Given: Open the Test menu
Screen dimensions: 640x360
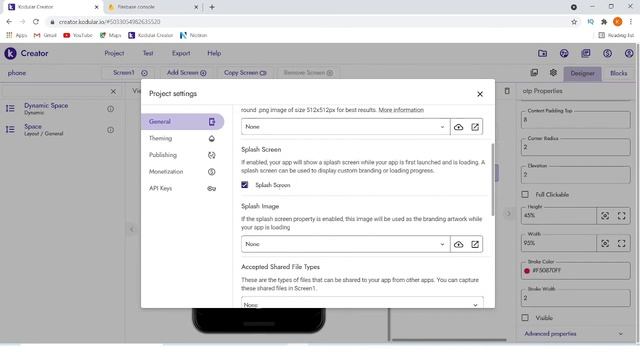Looking at the screenshot, I should point(148,53).
